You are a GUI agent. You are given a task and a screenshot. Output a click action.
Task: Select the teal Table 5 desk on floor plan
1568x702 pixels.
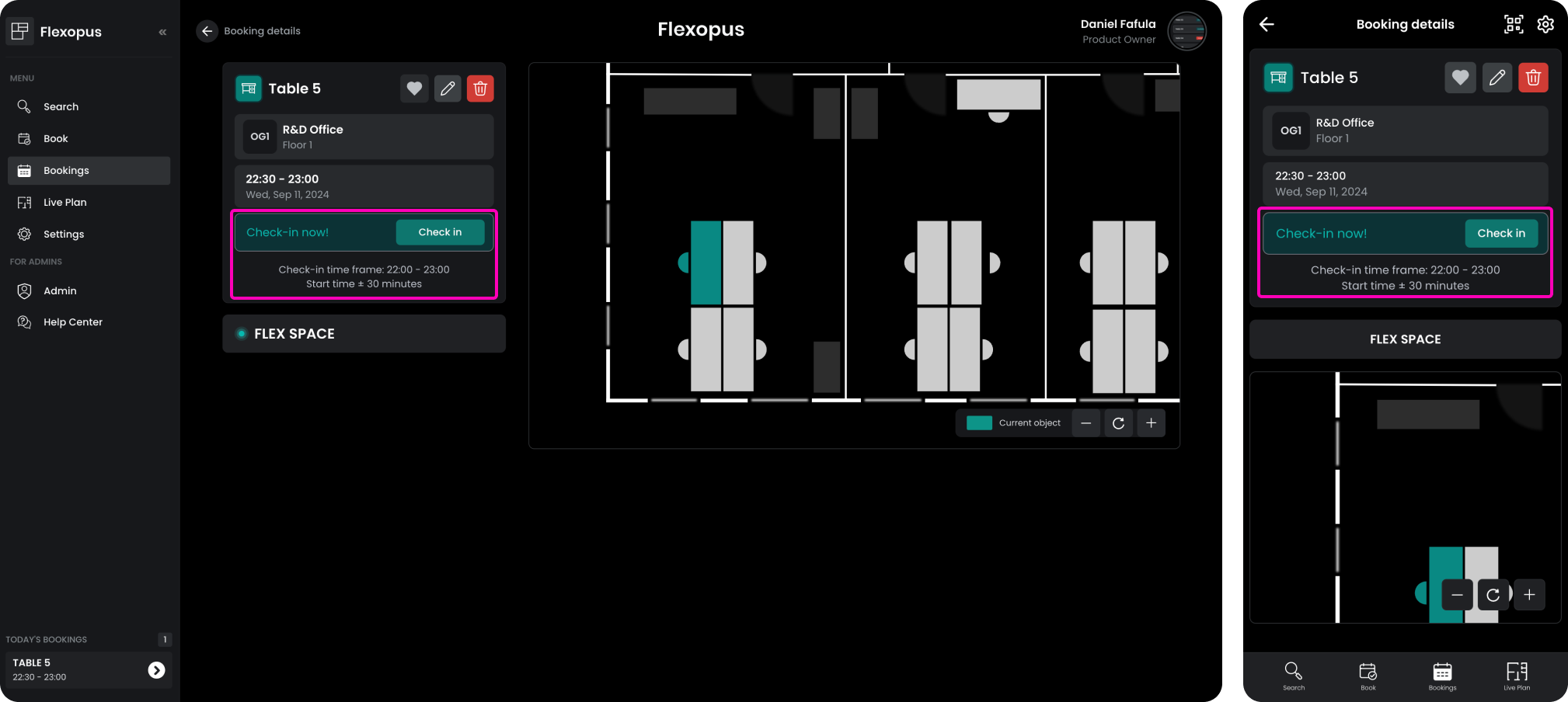pos(706,262)
